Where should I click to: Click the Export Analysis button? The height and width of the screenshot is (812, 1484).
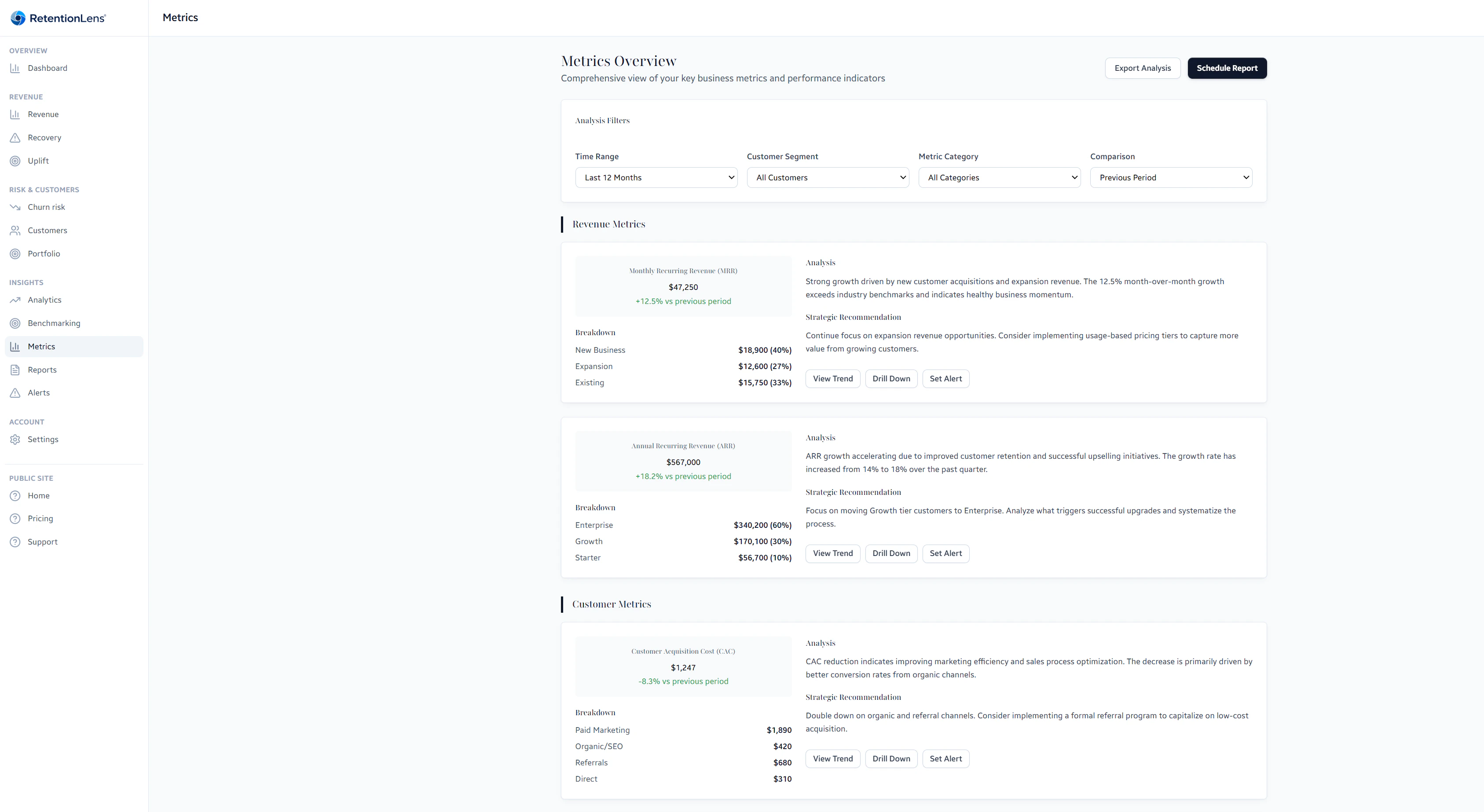click(x=1143, y=68)
